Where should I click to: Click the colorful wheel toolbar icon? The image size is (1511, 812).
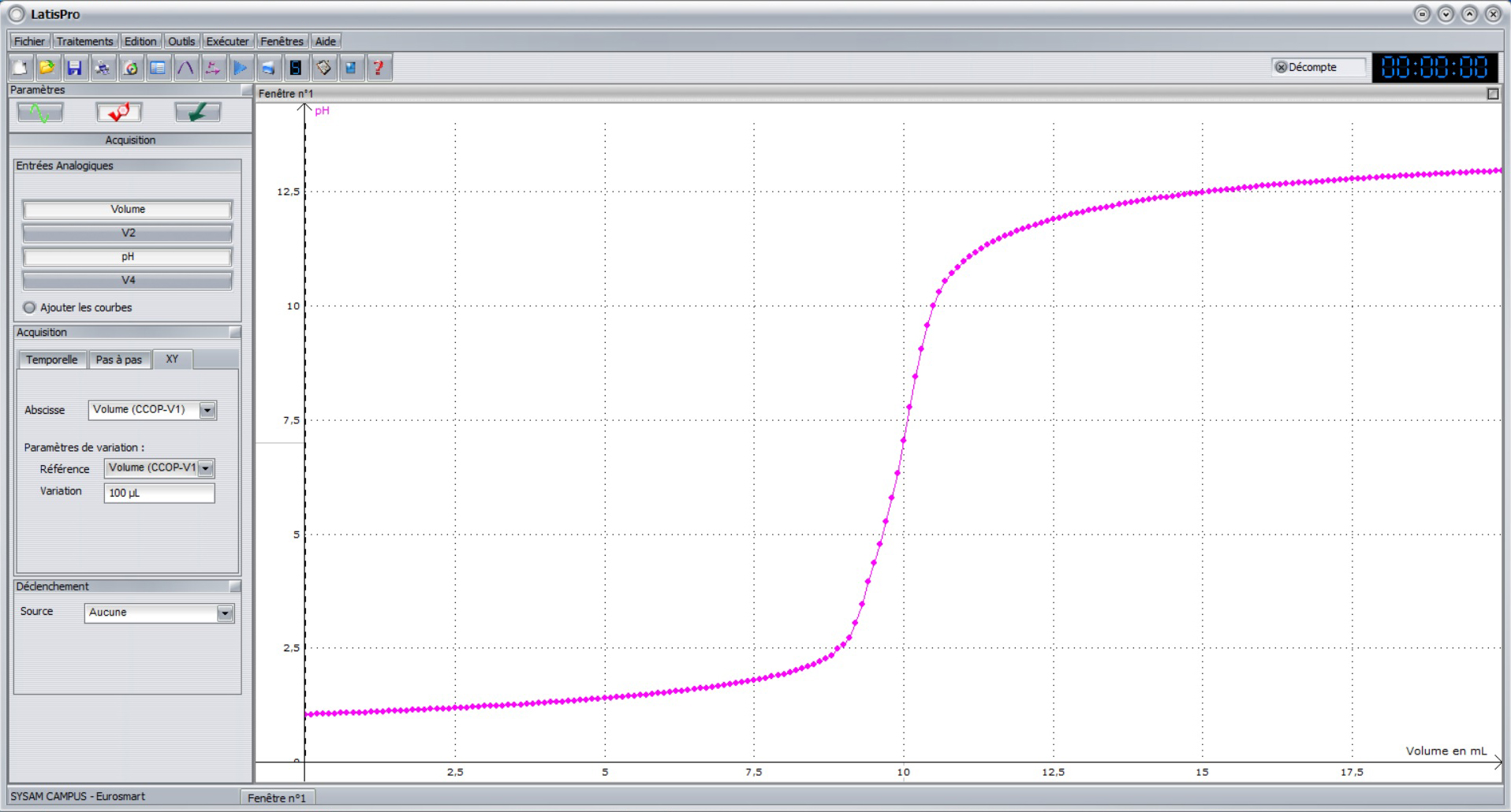[x=131, y=68]
